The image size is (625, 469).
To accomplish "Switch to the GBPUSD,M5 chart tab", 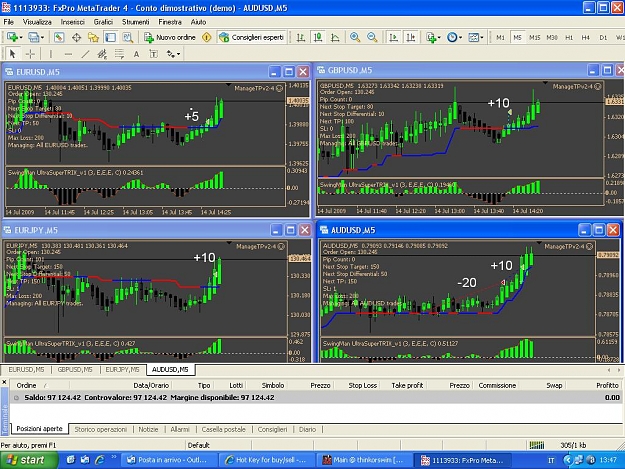I will coord(75,370).
